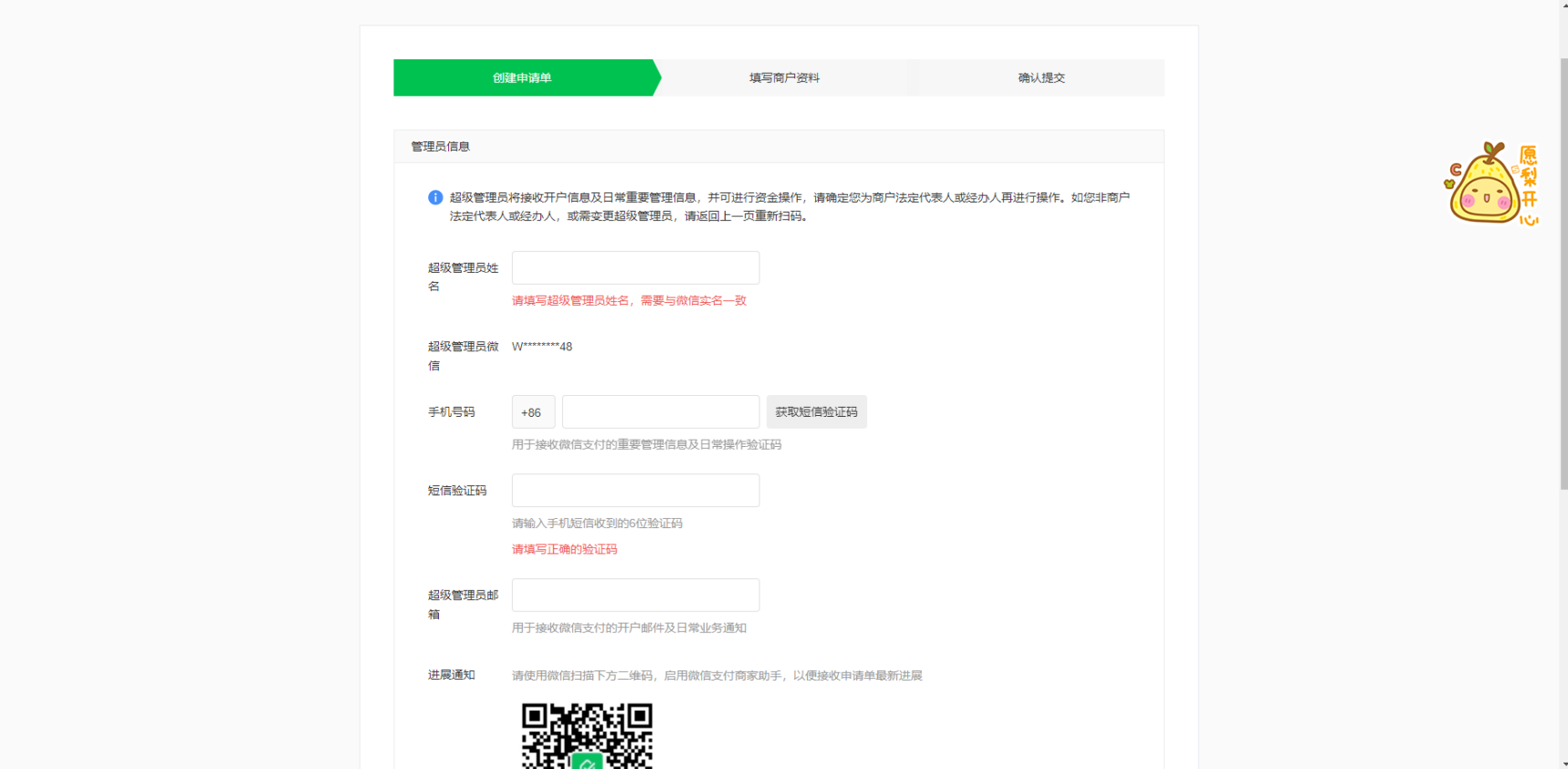The height and width of the screenshot is (769, 1568).
Task: Focus the 短信验证码 input field
Action: click(635, 490)
